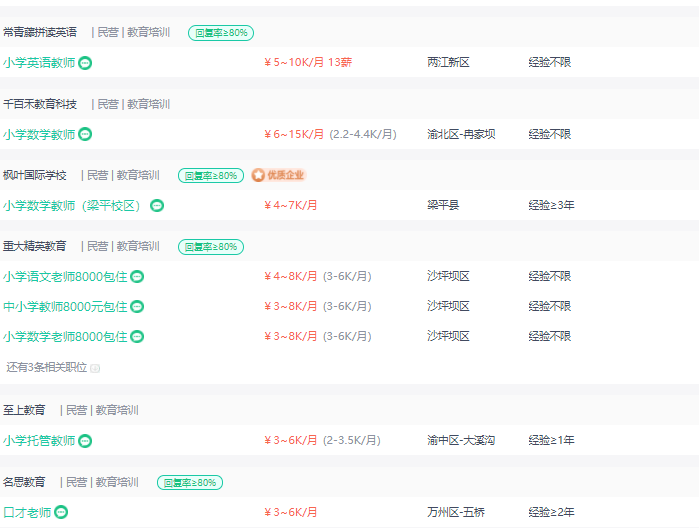Screen dimensions: 699x528
Task: Click chat icon beside 小学数学教师 at 千百禾教育科技
Action: click(x=85, y=134)
